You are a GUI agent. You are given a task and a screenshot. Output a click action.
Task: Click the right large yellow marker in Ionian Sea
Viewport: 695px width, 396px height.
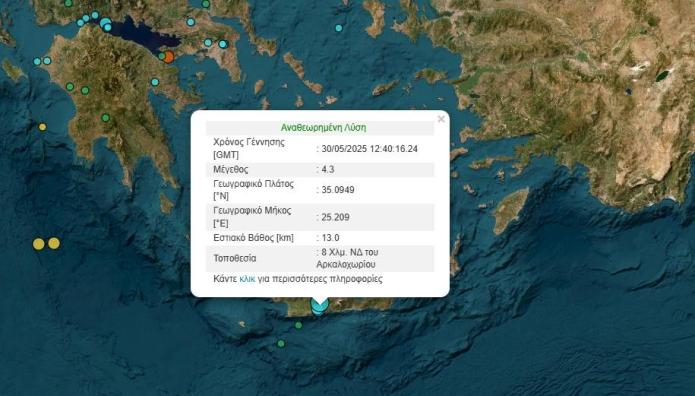pyautogui.click(x=54, y=243)
